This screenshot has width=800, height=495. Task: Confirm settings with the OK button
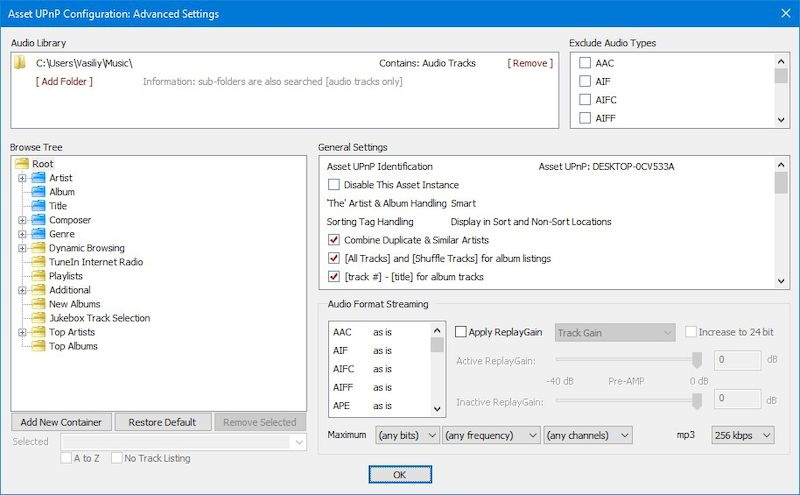point(400,475)
